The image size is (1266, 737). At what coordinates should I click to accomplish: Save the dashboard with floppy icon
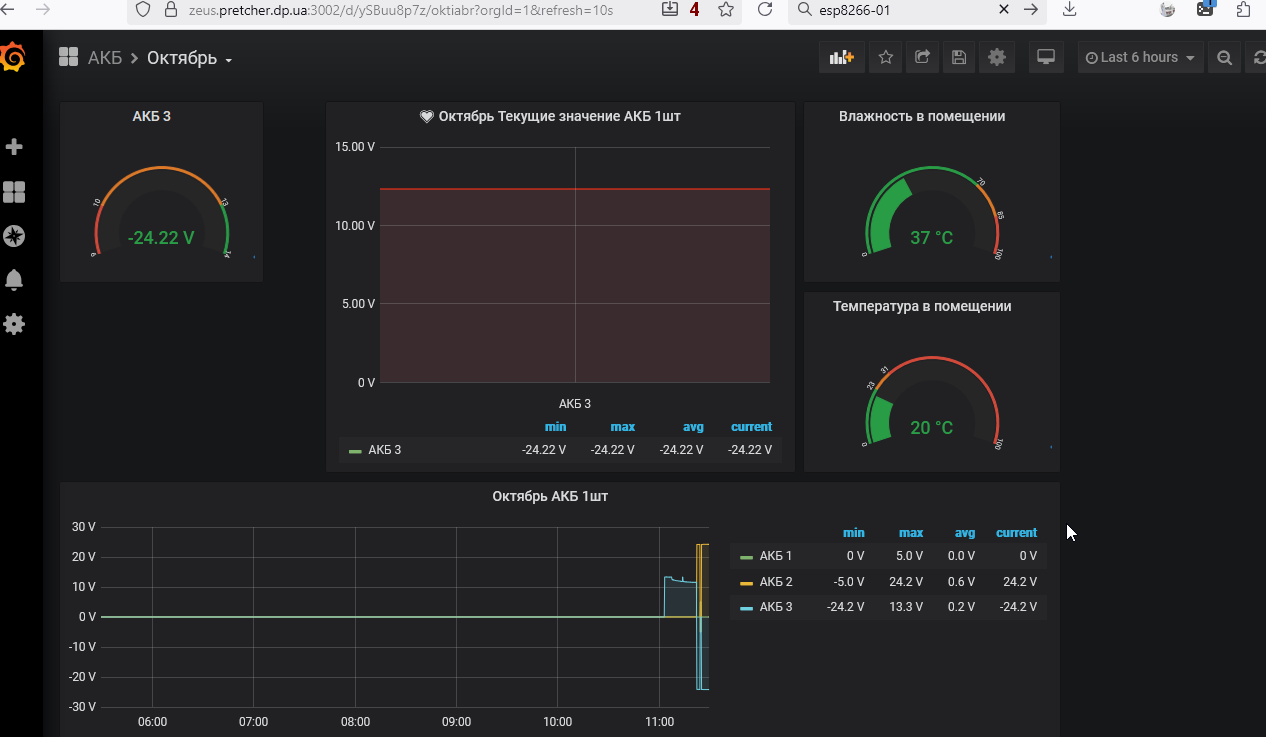pyautogui.click(x=959, y=58)
